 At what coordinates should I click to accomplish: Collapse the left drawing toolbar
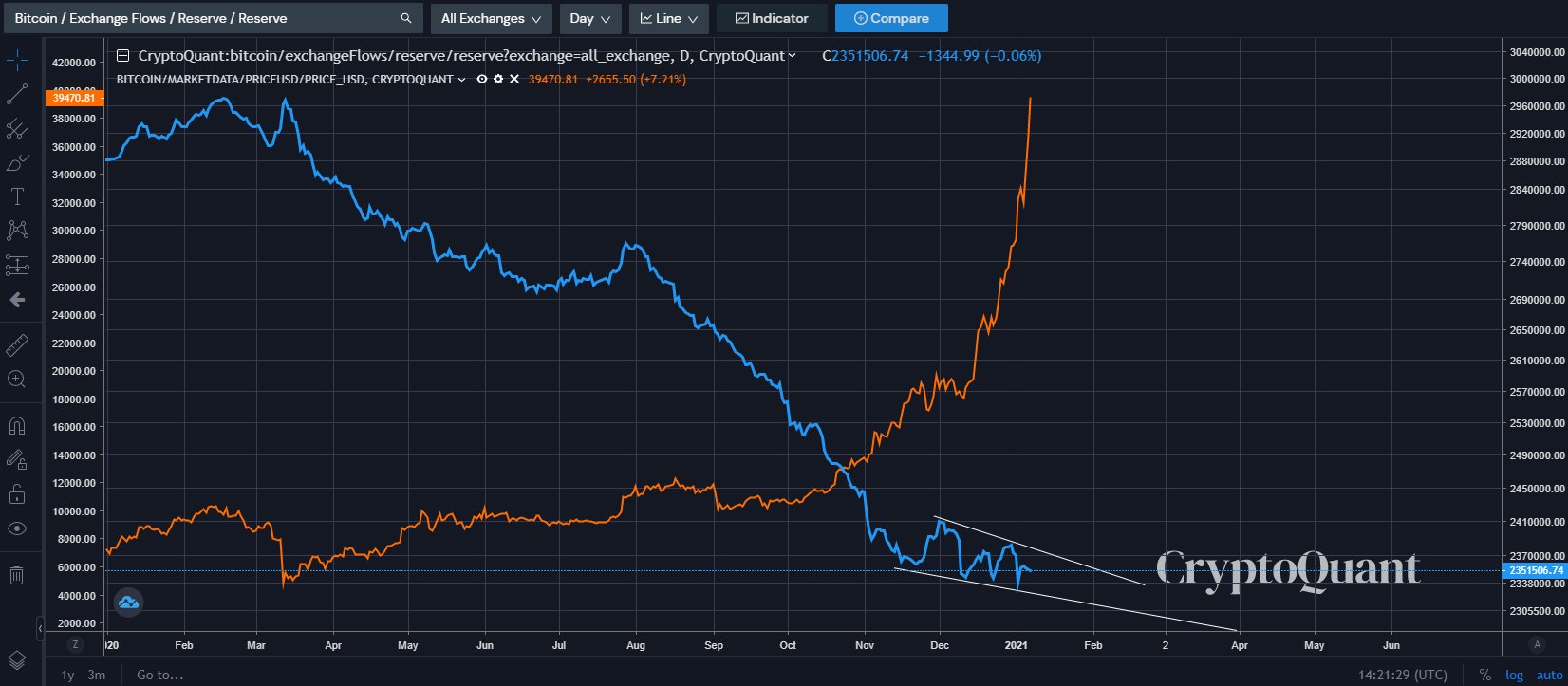pos(40,628)
